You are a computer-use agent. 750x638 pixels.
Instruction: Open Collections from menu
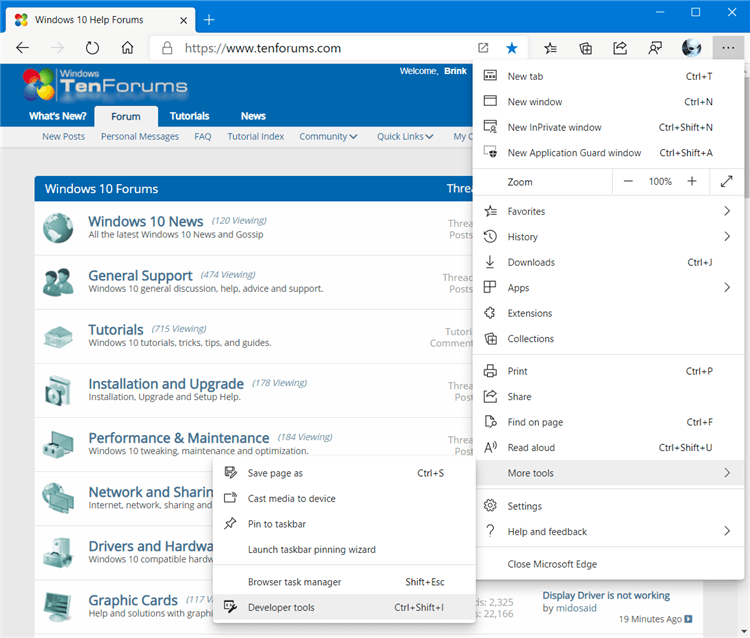[x=608, y=339]
